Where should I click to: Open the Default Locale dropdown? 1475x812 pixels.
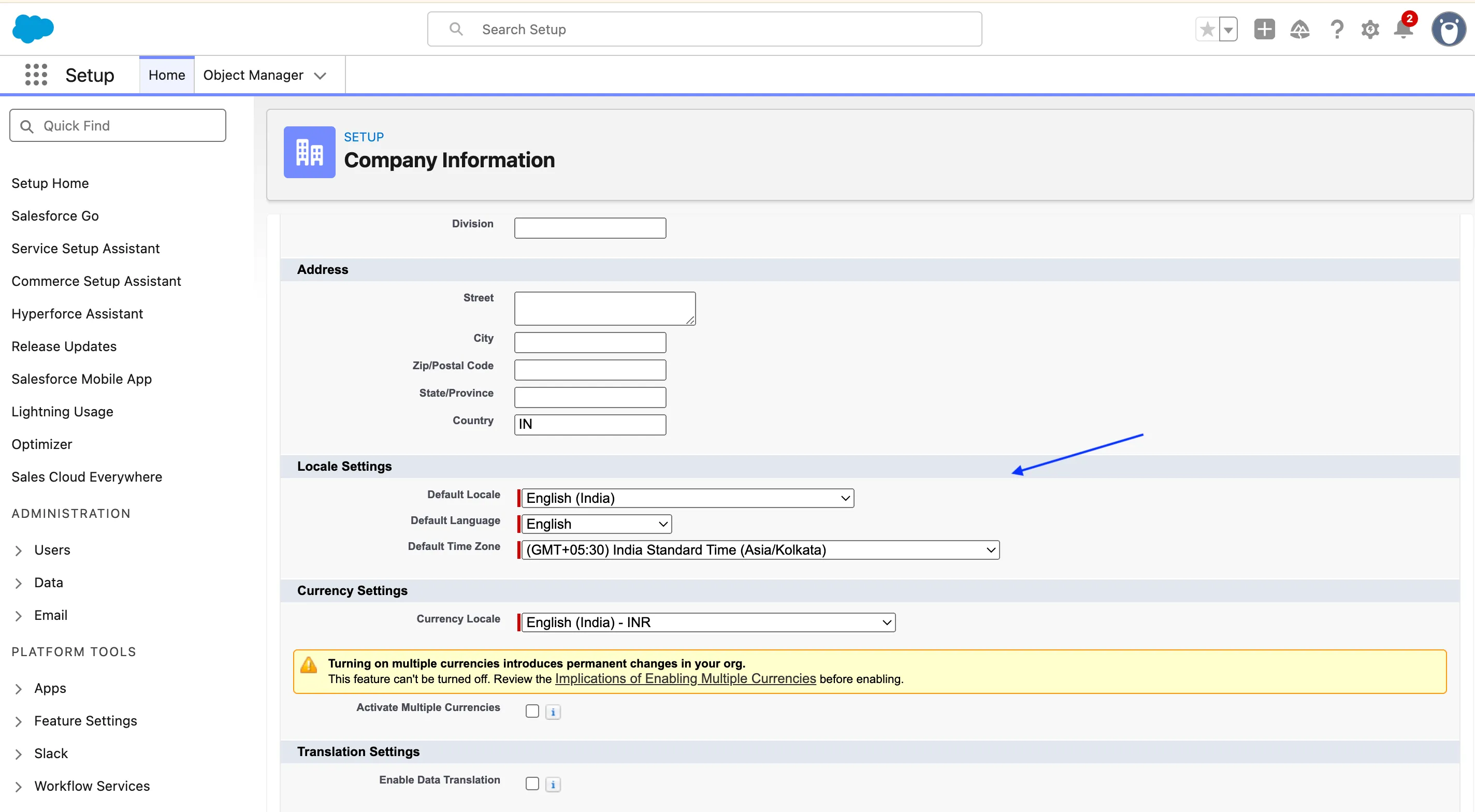tap(687, 498)
